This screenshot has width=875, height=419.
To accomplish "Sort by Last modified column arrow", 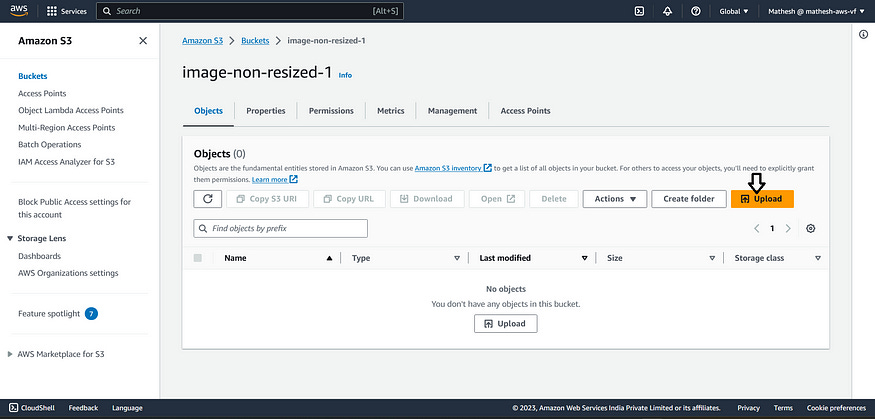I will [x=585, y=258].
